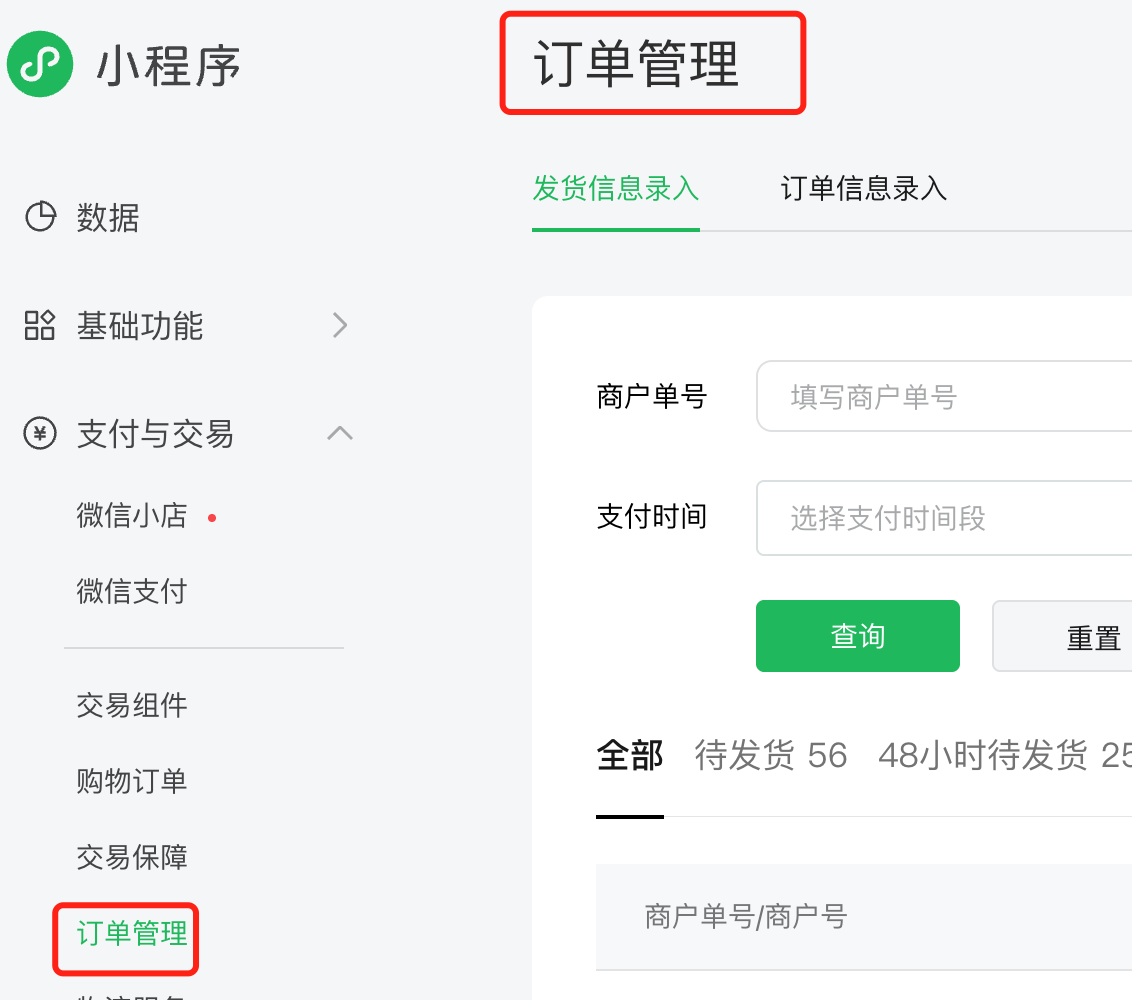
Task: Switch to the 发货信息录入 tab
Action: coord(616,188)
